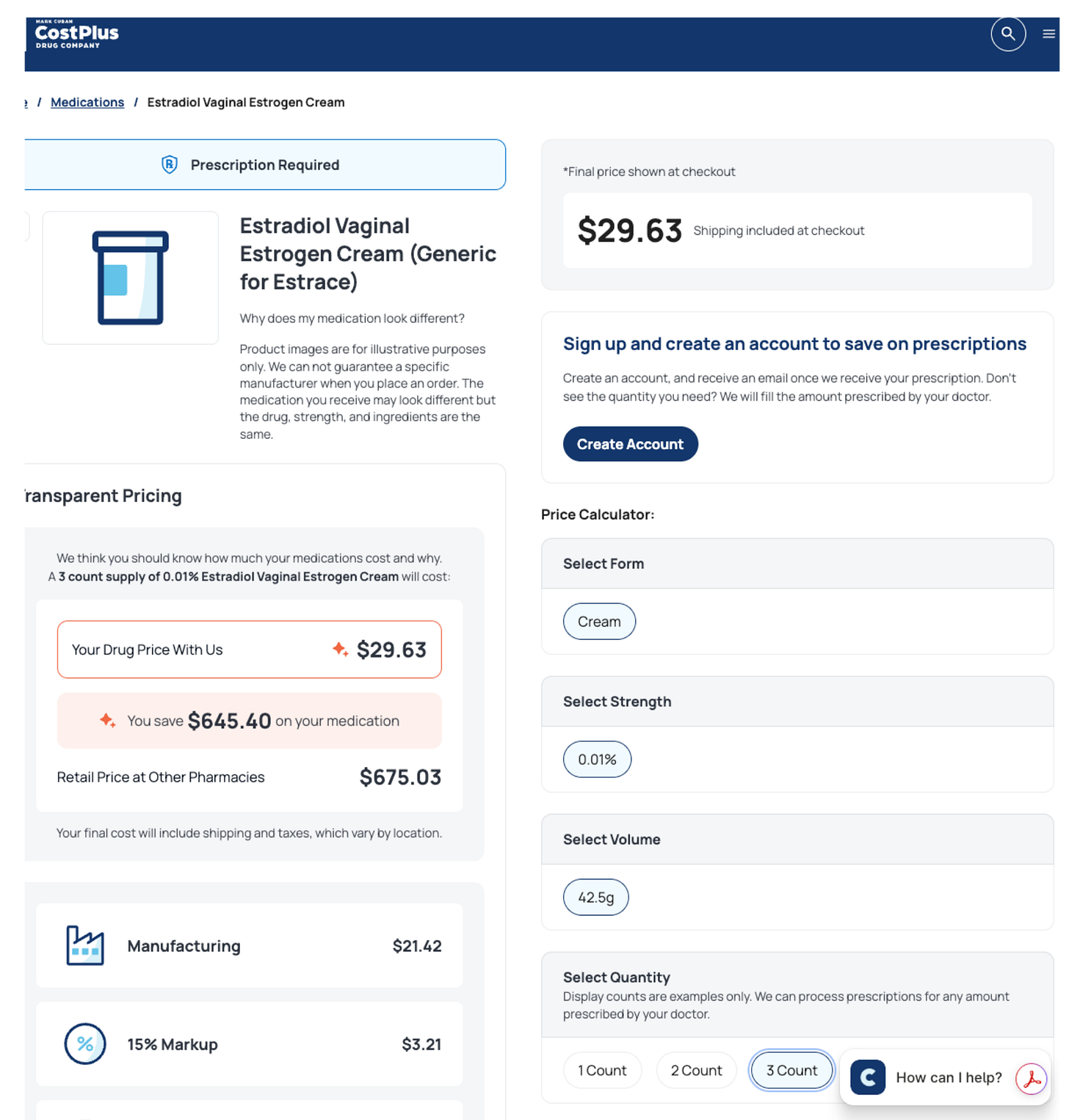Click the Price Calculator label
1069x1120 pixels.
click(598, 514)
